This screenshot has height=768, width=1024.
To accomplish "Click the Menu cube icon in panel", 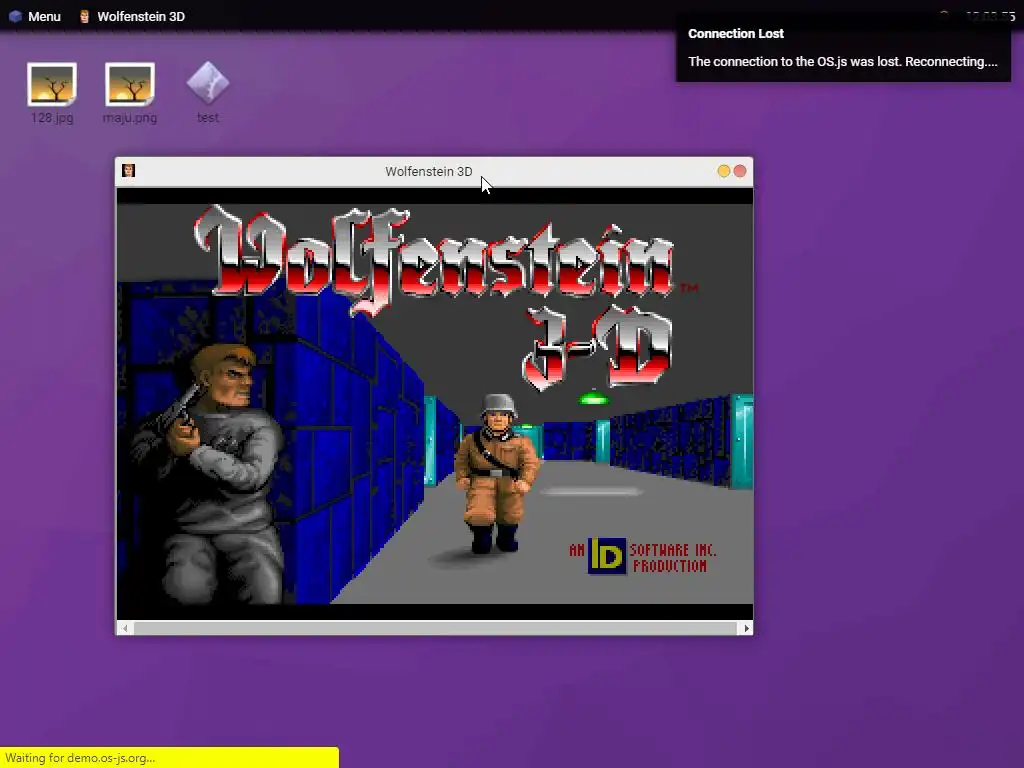I will tap(15, 16).
